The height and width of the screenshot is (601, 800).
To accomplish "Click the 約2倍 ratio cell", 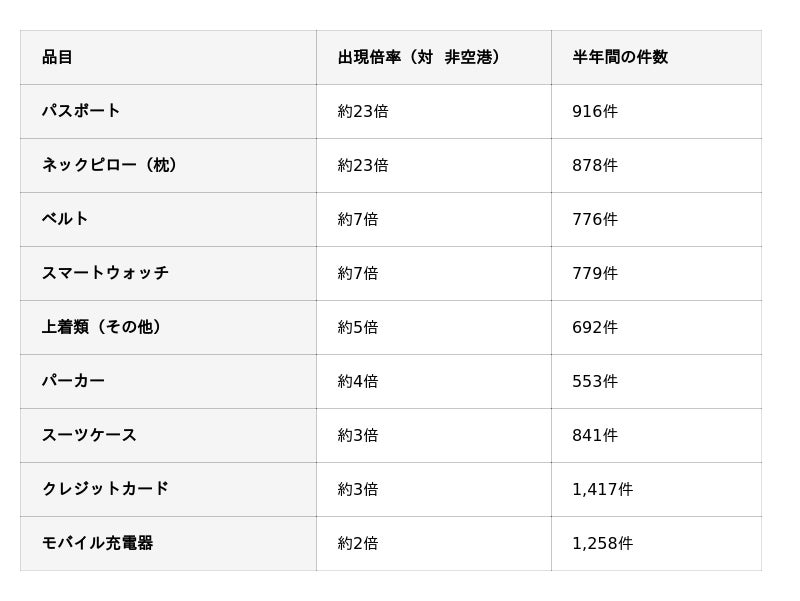I will pyautogui.click(x=358, y=543).
